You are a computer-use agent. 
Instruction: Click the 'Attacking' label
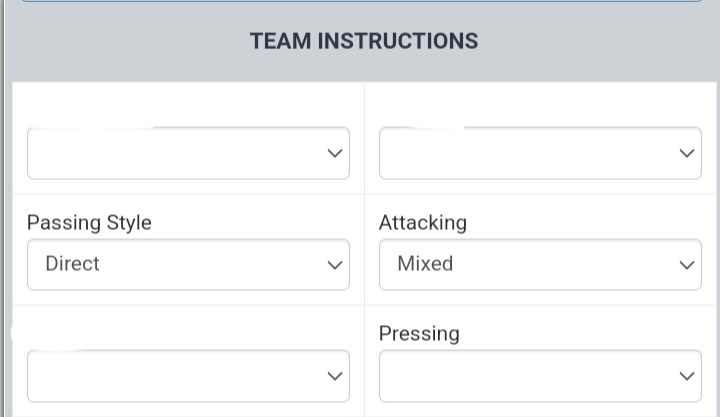click(x=422, y=222)
